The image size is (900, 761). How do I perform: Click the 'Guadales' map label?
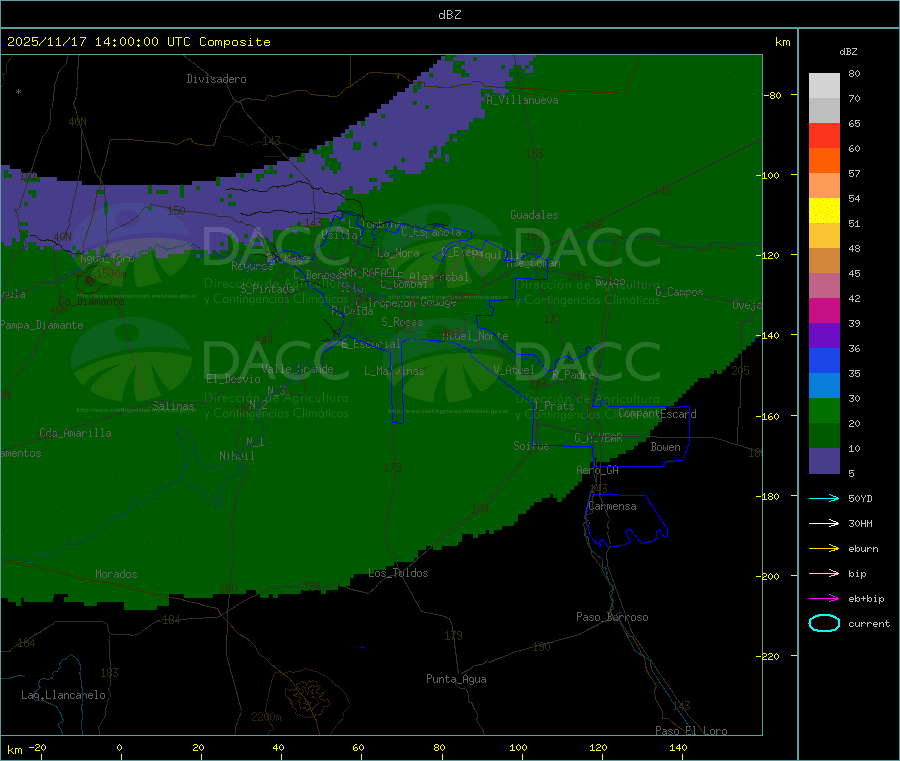pyautogui.click(x=534, y=215)
